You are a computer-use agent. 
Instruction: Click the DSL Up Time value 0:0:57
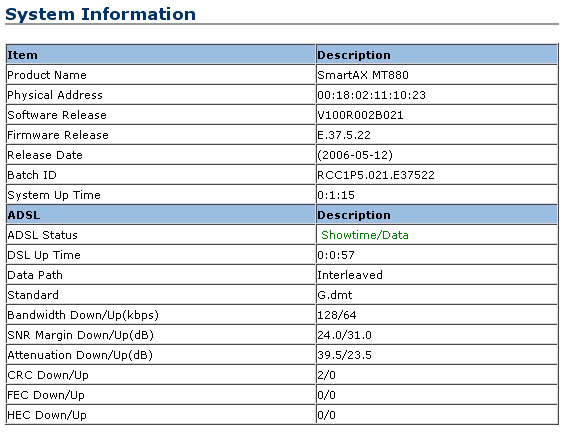point(336,255)
